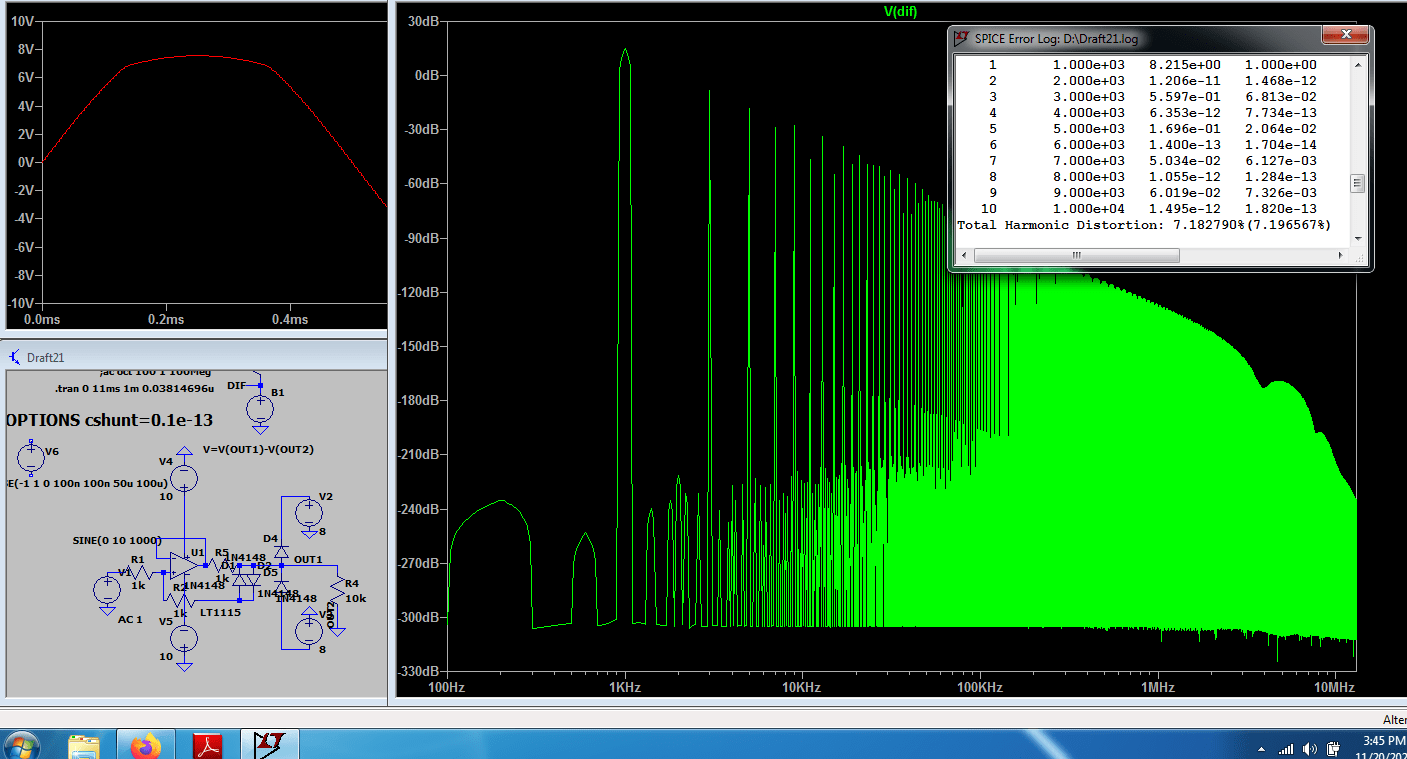Open Adobe Reader from the taskbar
This screenshot has height=759, width=1407.
(208, 745)
